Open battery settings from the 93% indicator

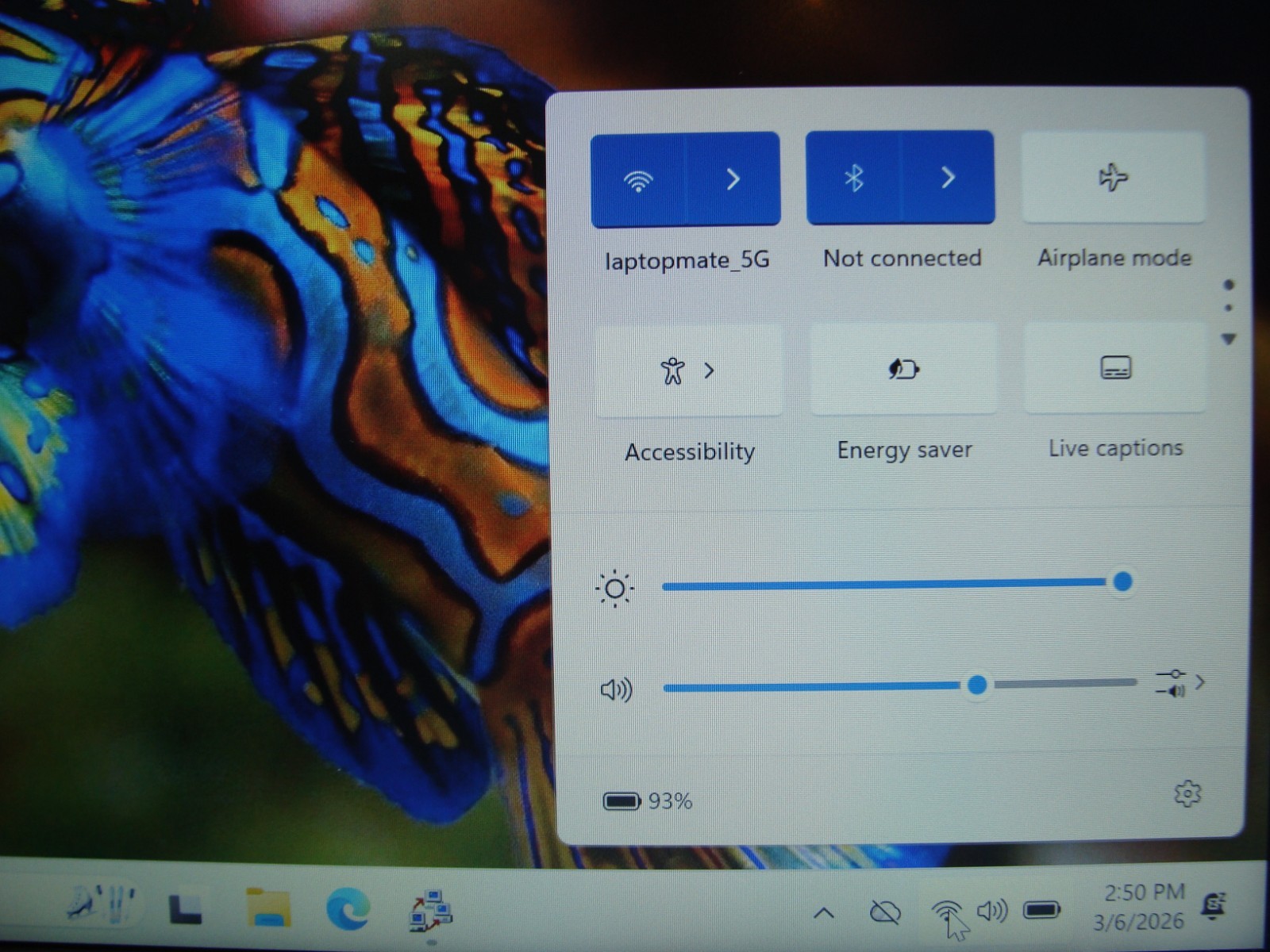(x=648, y=801)
